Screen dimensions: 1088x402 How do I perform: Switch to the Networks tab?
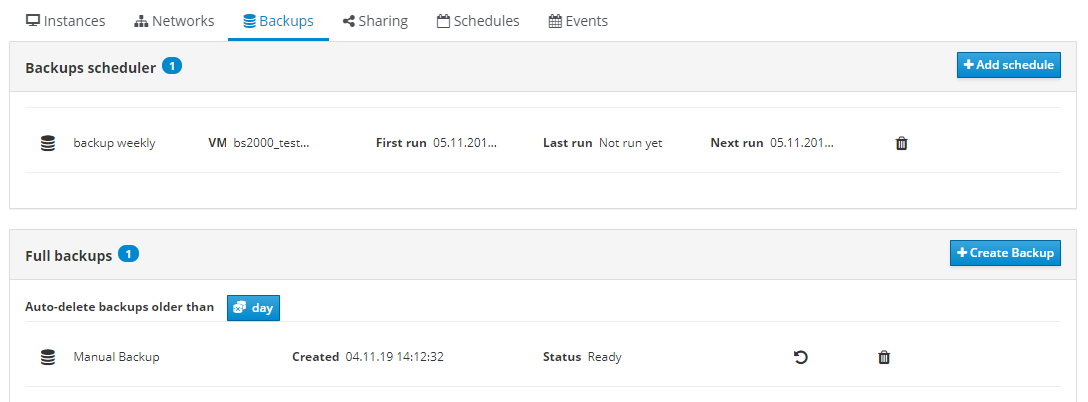pos(174,21)
